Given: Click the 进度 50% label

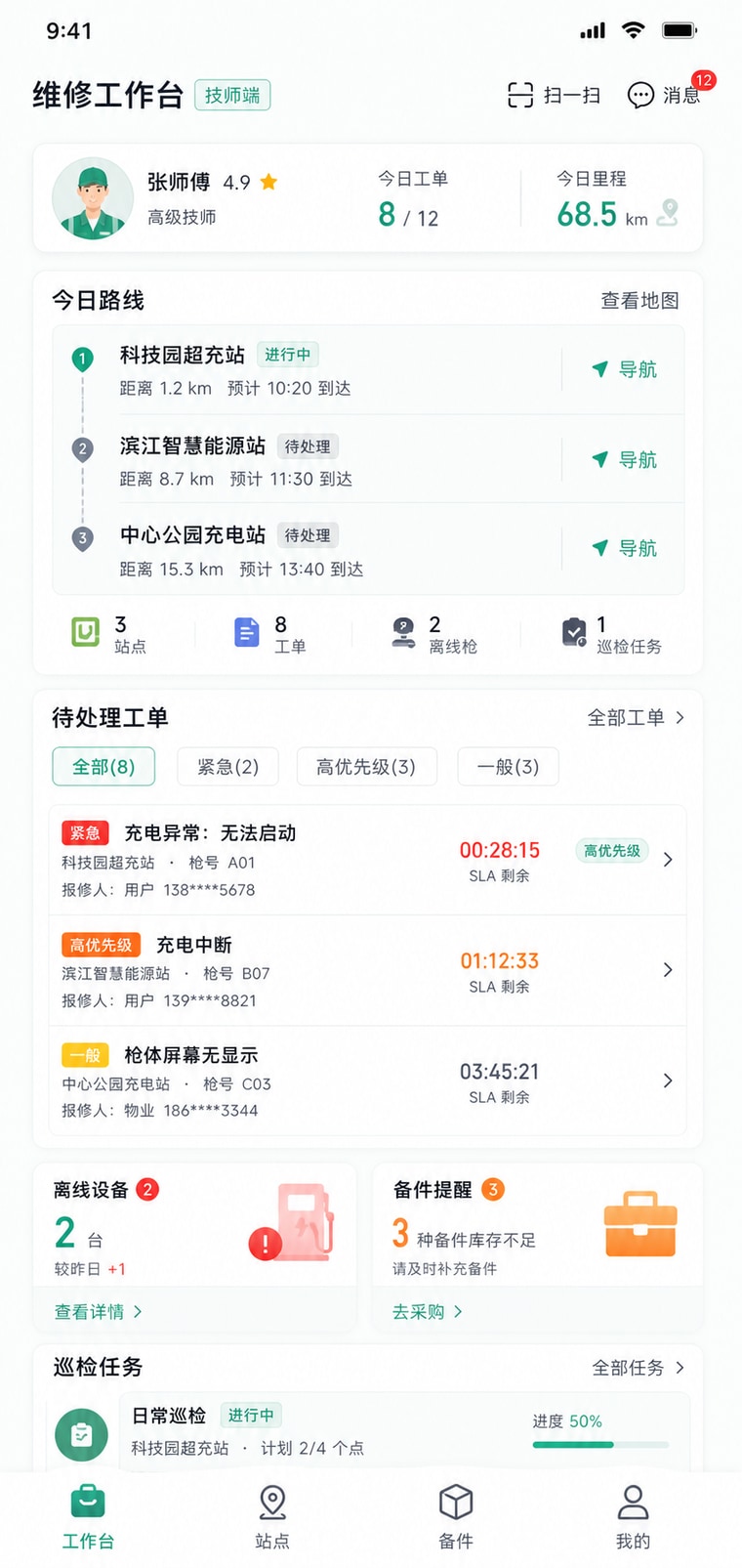Looking at the screenshot, I should pyautogui.click(x=567, y=1421).
